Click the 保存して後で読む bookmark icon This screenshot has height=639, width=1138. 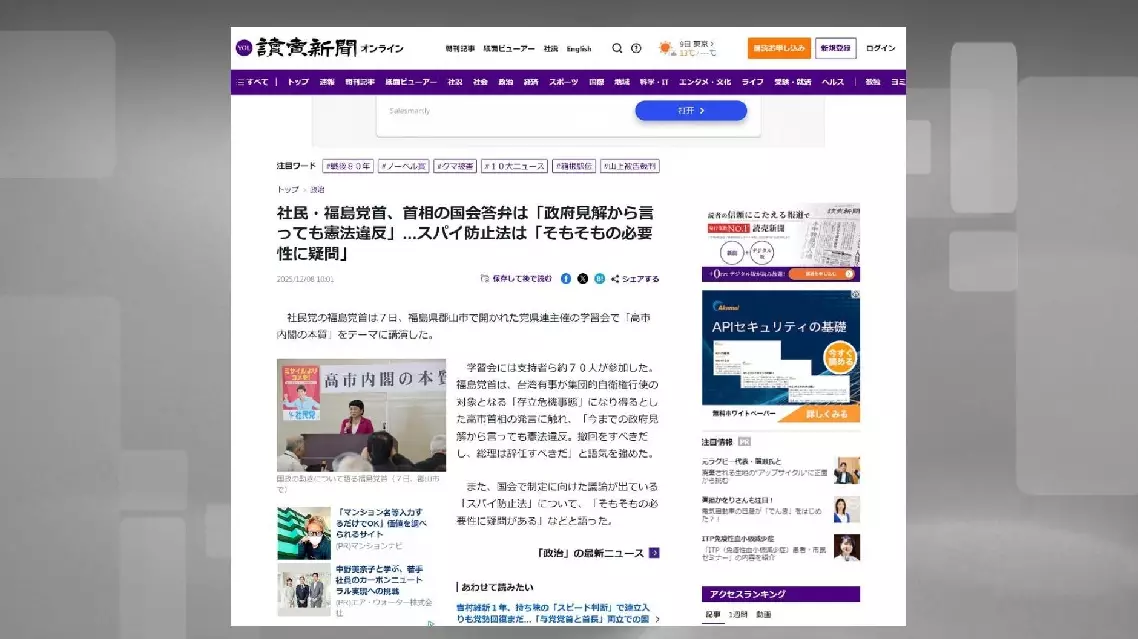click(485, 279)
